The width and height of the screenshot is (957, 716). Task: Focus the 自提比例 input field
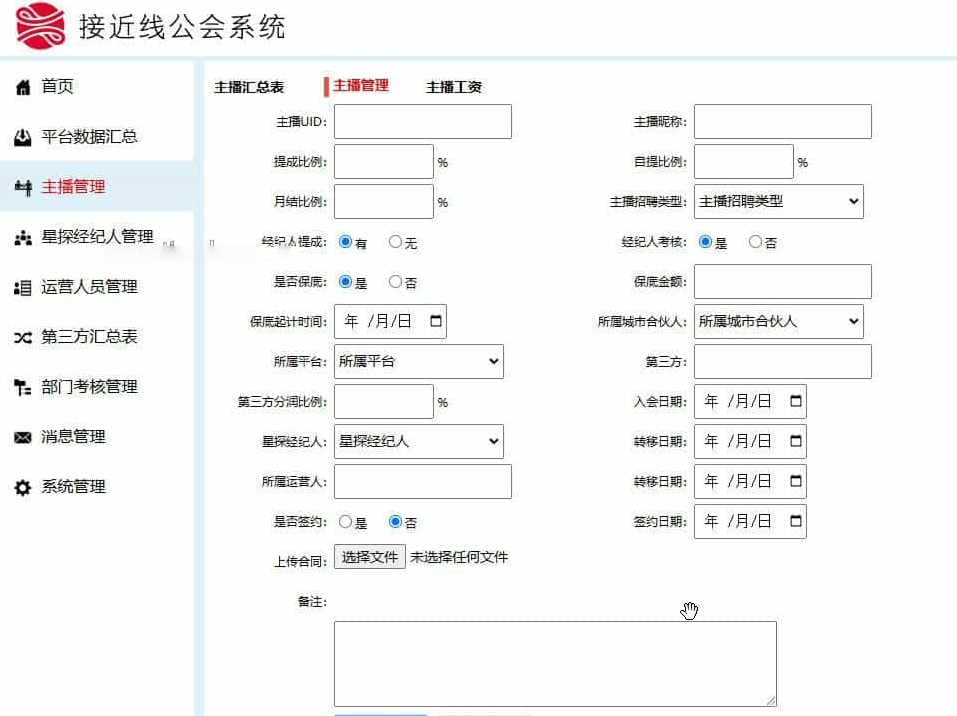(x=744, y=161)
